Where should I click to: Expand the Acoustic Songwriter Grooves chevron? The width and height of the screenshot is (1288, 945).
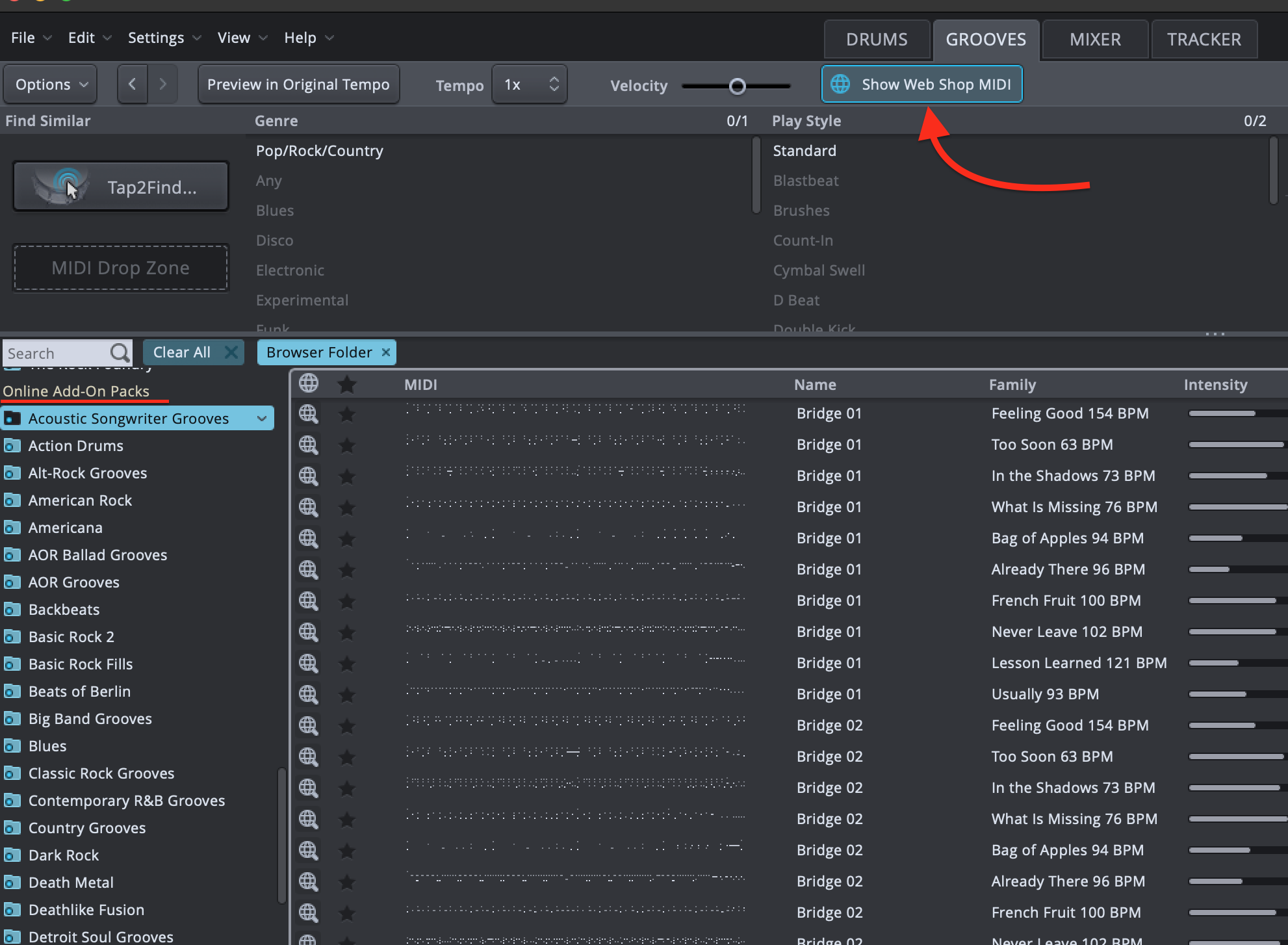pyautogui.click(x=262, y=419)
